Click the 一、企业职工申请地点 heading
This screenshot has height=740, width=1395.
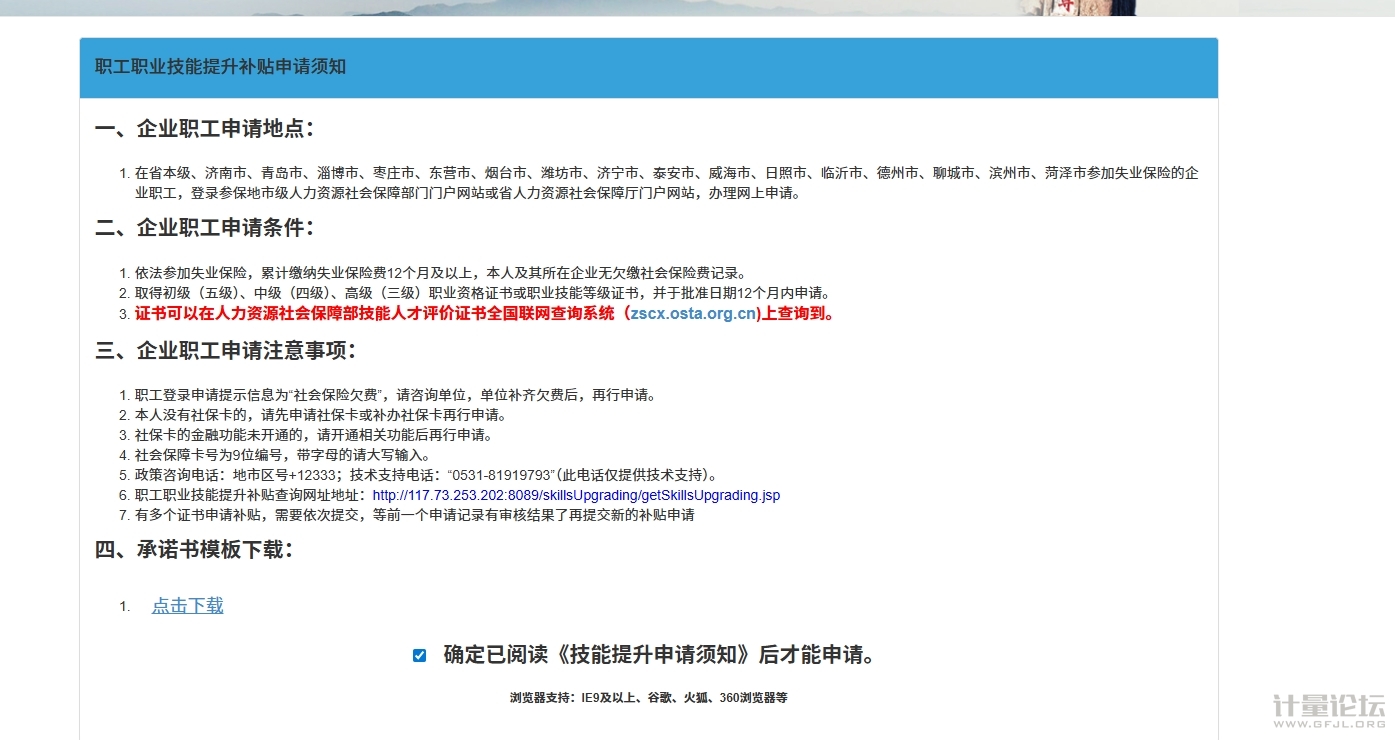205,129
